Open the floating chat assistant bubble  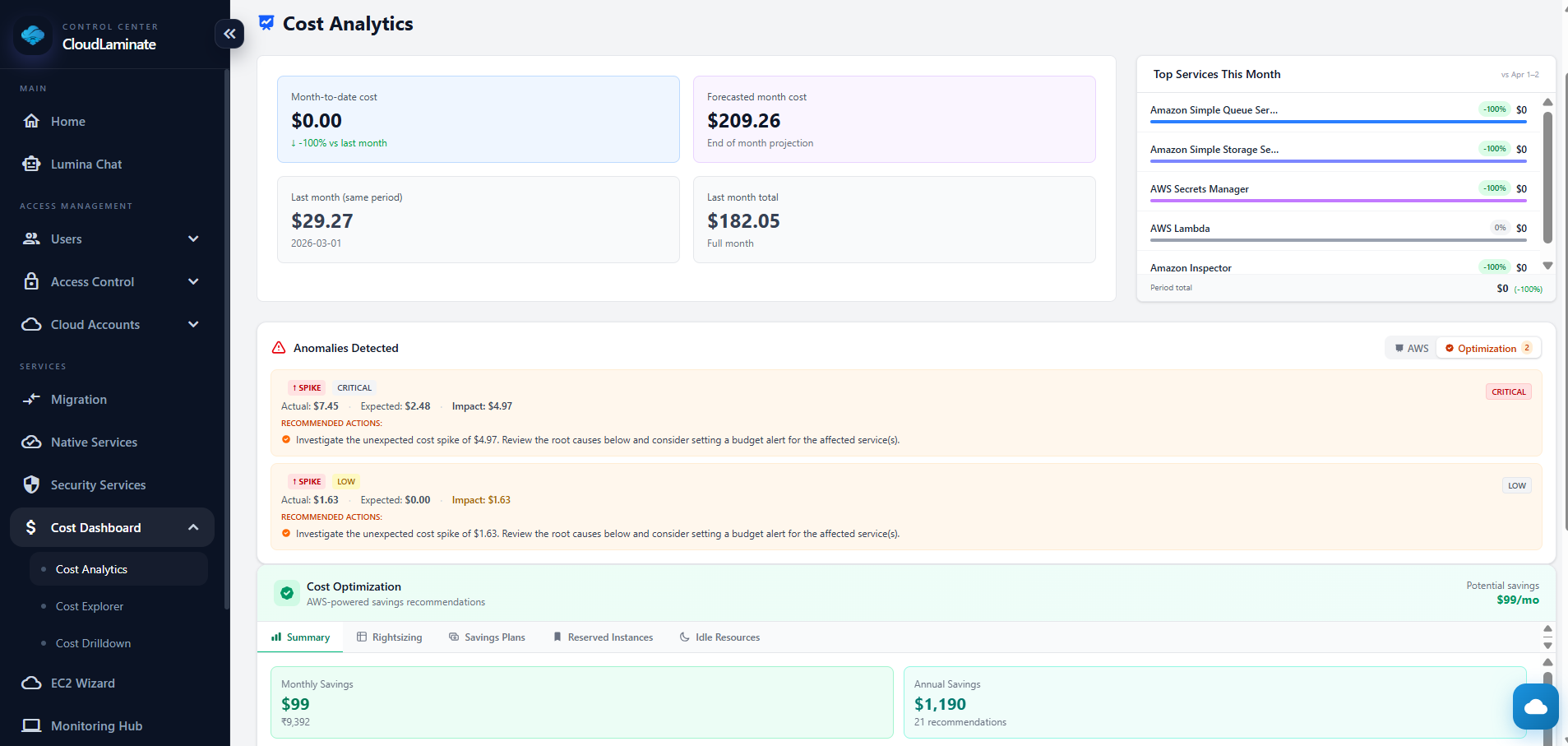click(1534, 707)
